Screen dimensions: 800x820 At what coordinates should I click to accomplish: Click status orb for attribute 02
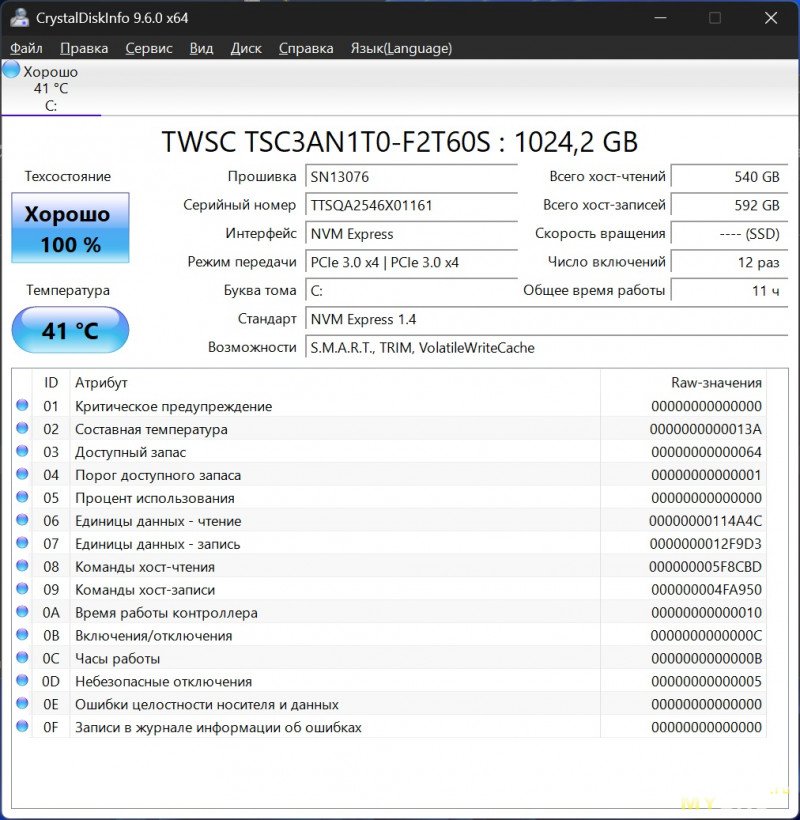tap(22, 428)
